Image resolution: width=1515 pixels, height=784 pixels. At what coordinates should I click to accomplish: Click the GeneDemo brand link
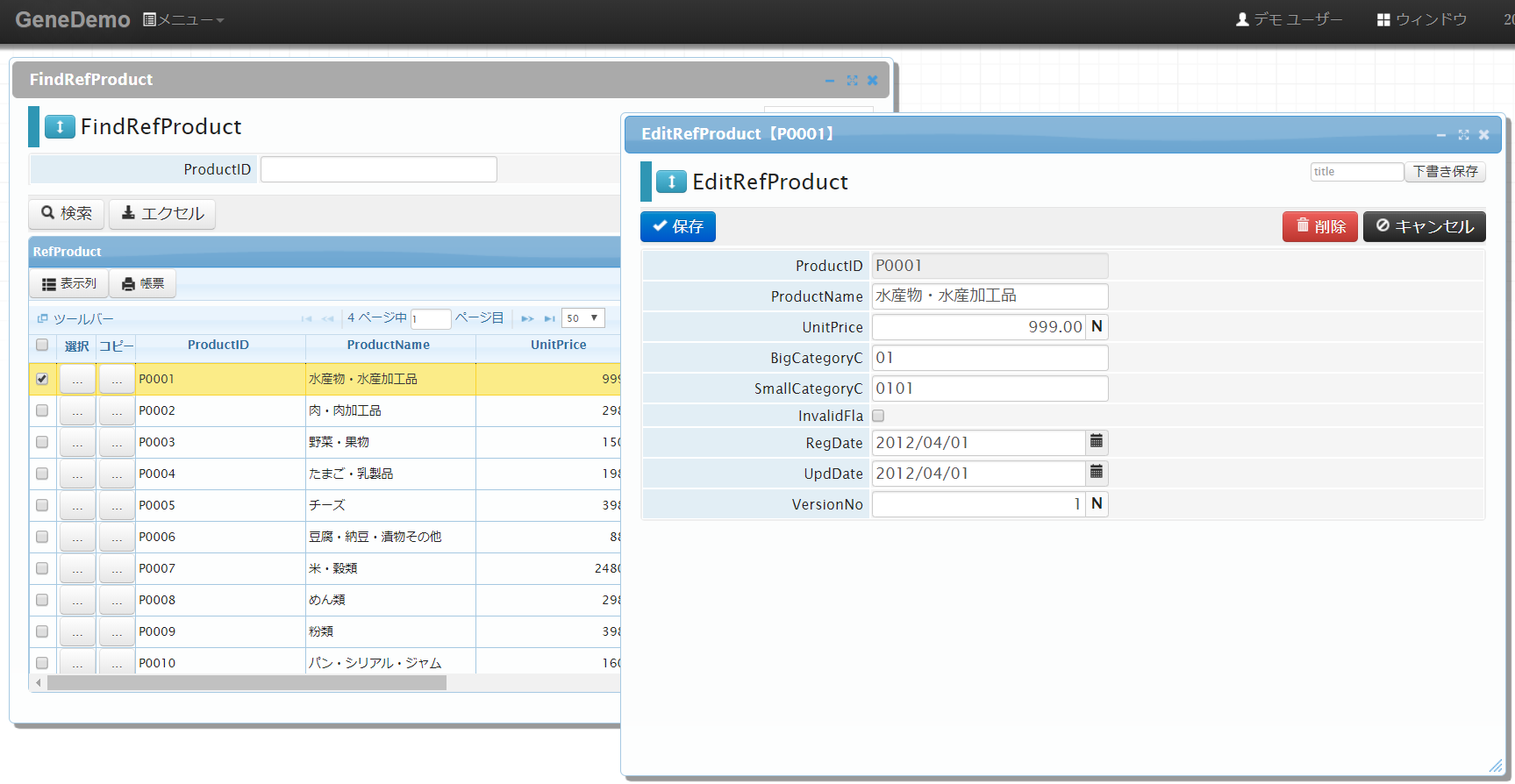tap(73, 19)
